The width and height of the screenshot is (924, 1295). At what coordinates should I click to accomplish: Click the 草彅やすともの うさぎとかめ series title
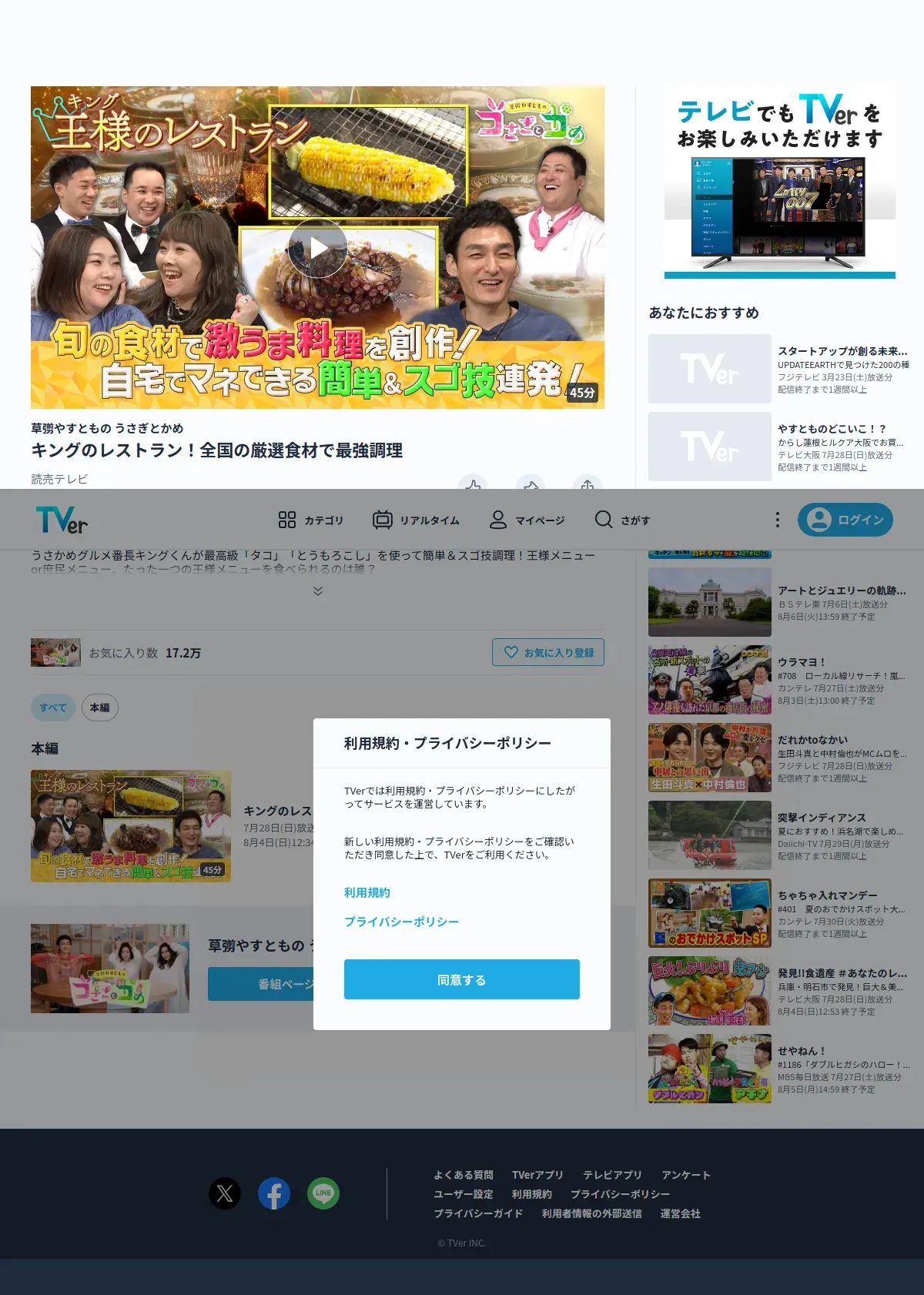(x=107, y=428)
